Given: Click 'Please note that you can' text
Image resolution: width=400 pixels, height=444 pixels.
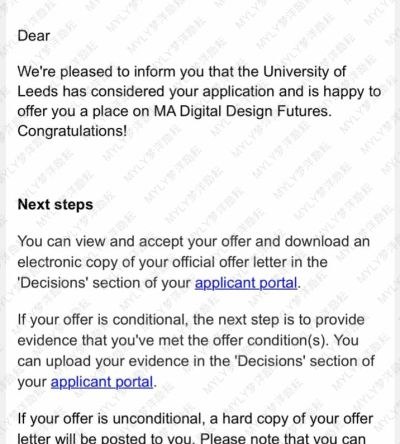Looking at the screenshot, I should click(x=283, y=438).
